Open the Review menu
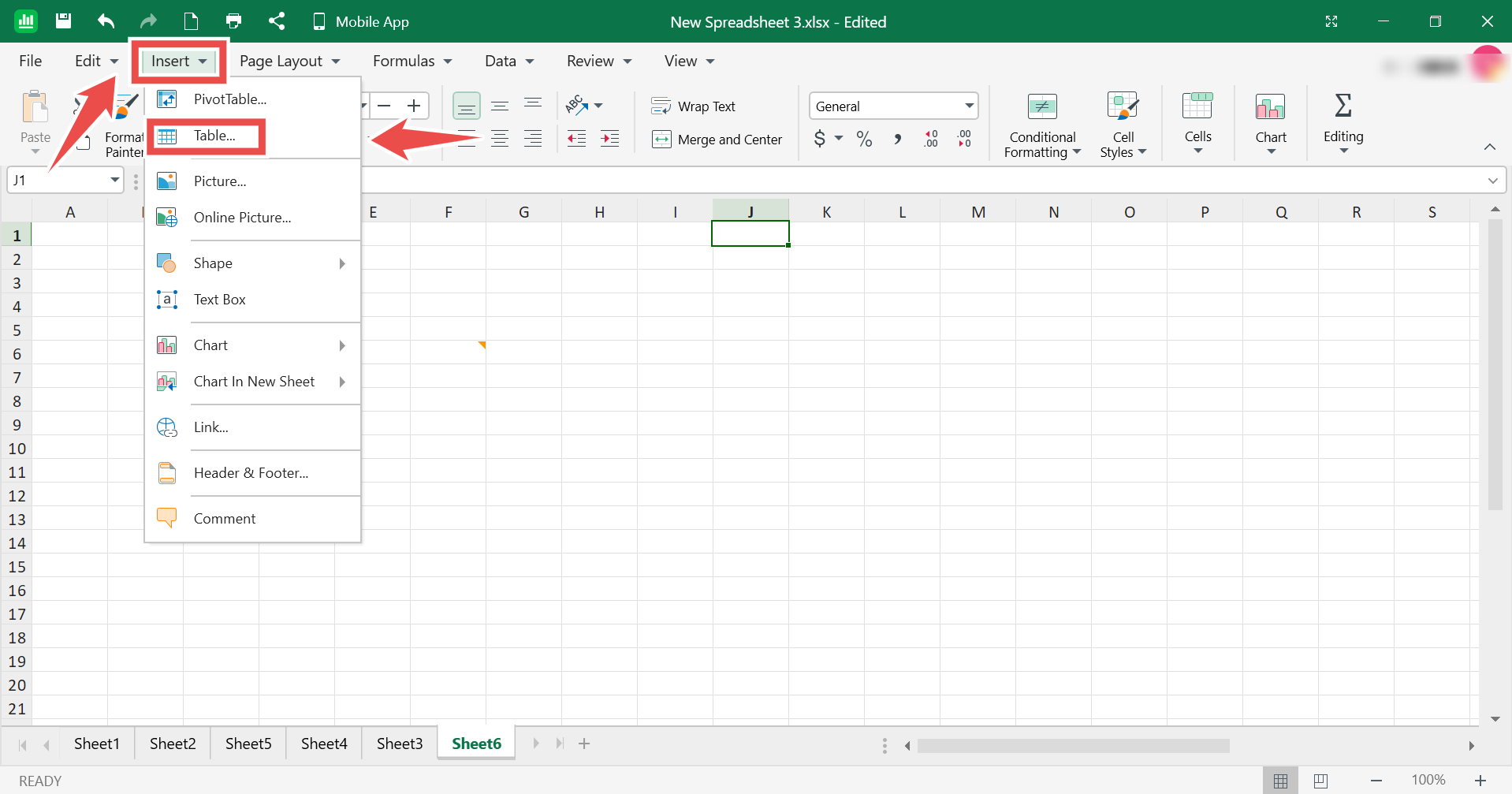Image resolution: width=1512 pixels, height=794 pixels. [599, 61]
